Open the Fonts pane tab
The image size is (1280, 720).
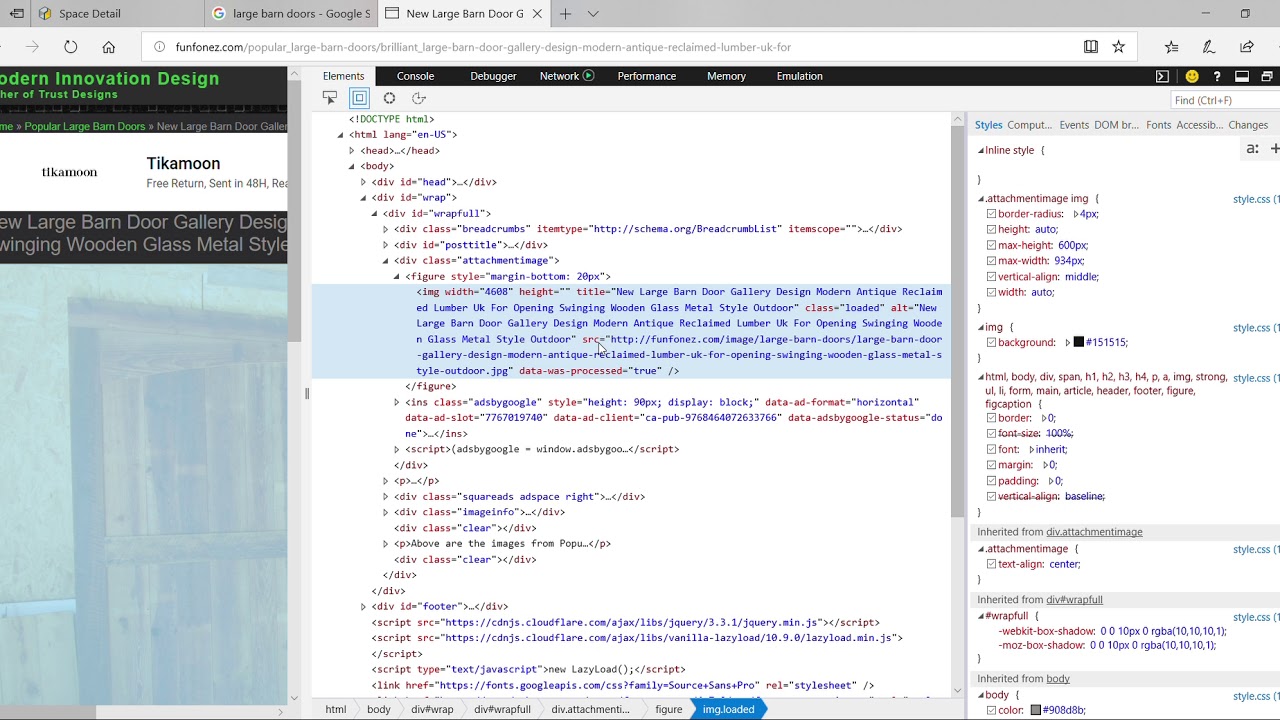point(1159,125)
